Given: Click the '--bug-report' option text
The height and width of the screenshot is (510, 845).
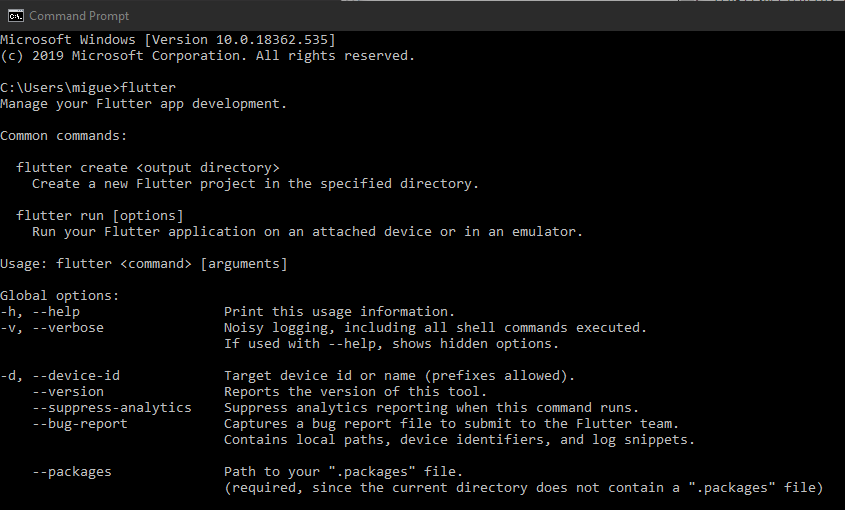Looking at the screenshot, I should tap(80, 424).
